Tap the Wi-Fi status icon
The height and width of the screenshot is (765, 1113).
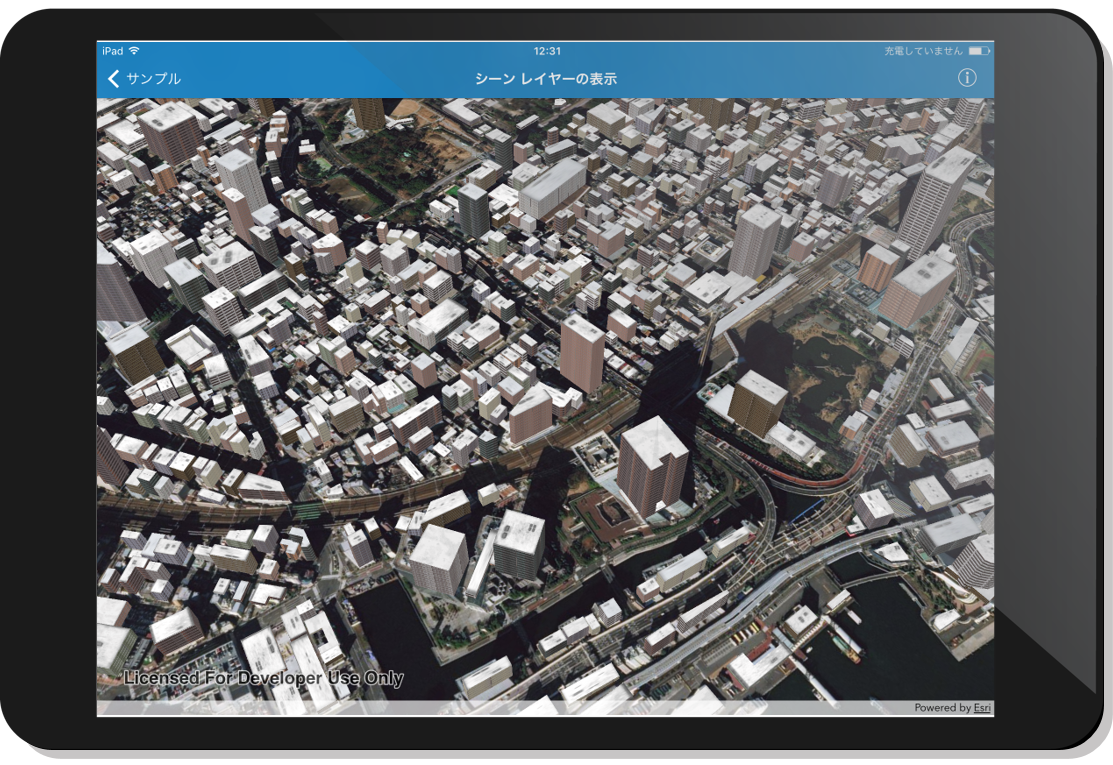[x=134, y=50]
